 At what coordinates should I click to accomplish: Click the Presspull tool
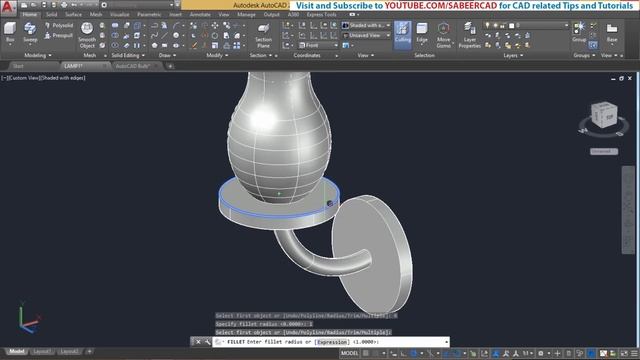point(58,36)
